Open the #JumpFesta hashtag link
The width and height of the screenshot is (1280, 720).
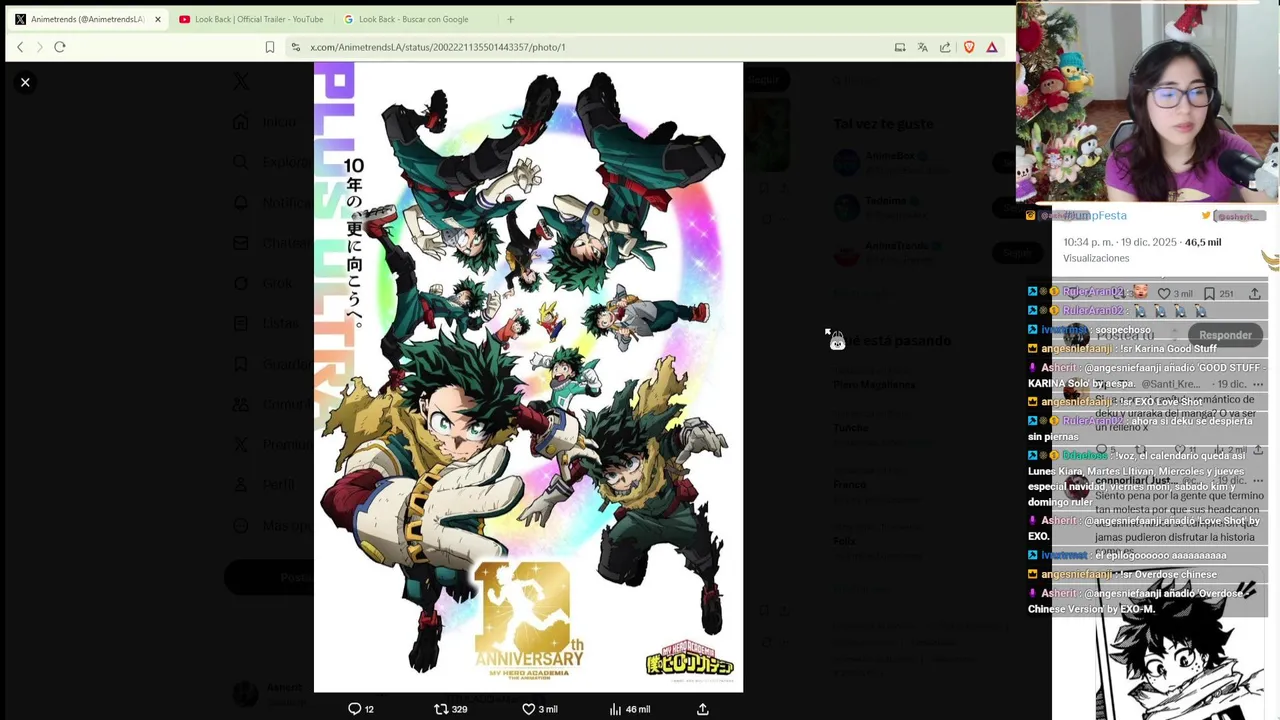pyautogui.click(x=1095, y=215)
